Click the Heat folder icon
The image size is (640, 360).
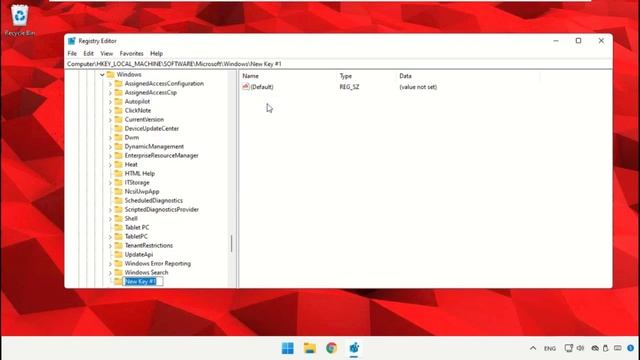[118, 164]
